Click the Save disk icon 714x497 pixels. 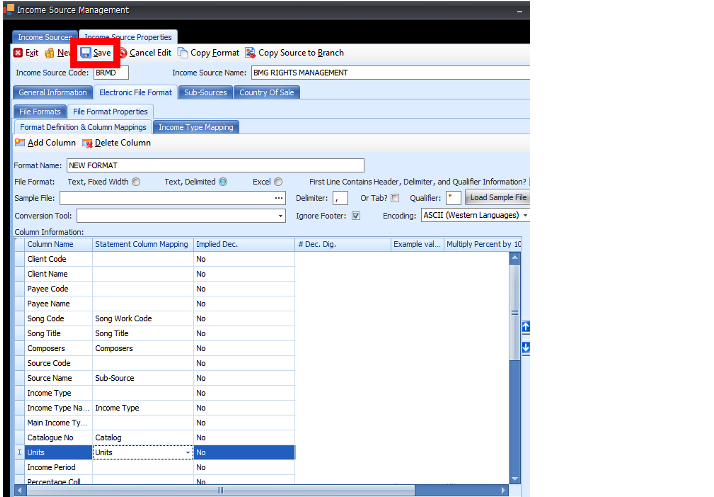(86, 53)
